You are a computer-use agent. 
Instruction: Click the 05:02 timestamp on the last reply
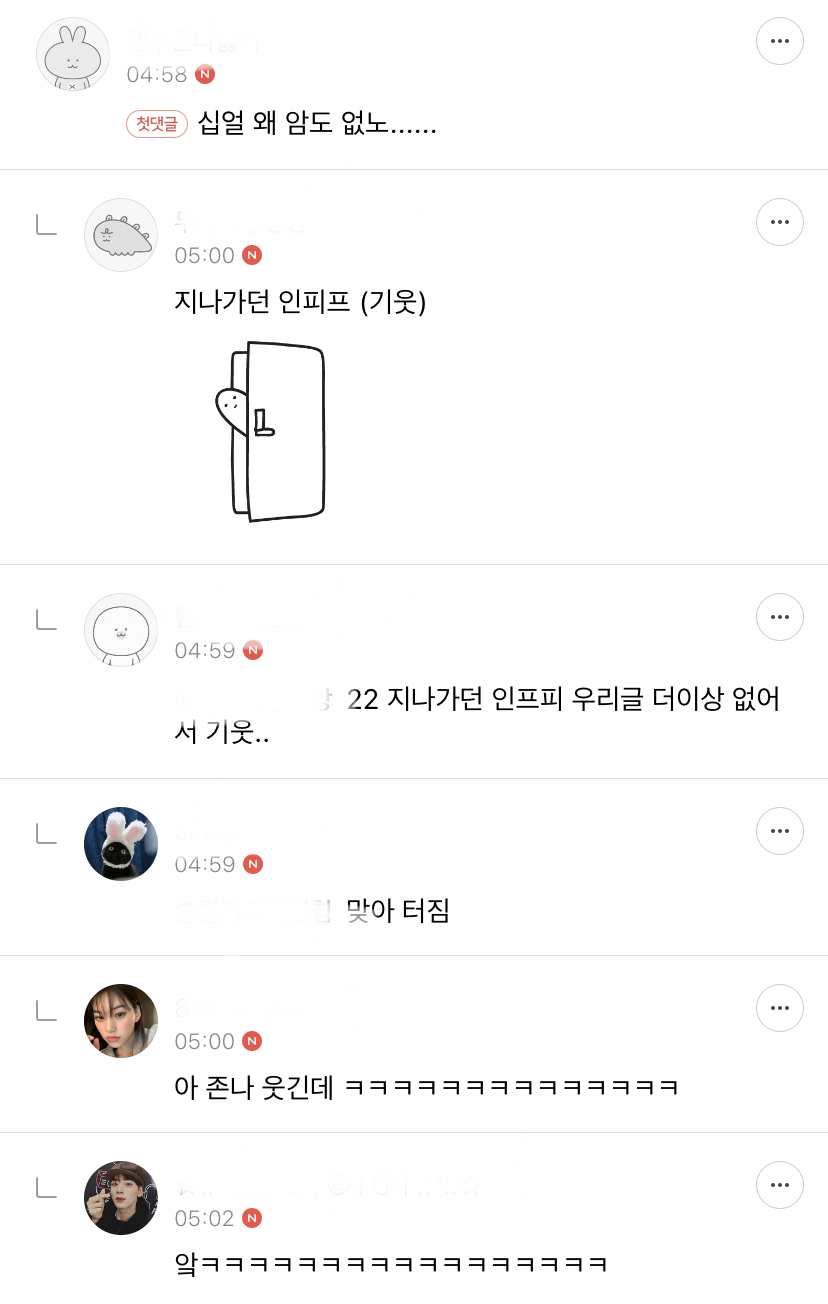[x=205, y=1218]
